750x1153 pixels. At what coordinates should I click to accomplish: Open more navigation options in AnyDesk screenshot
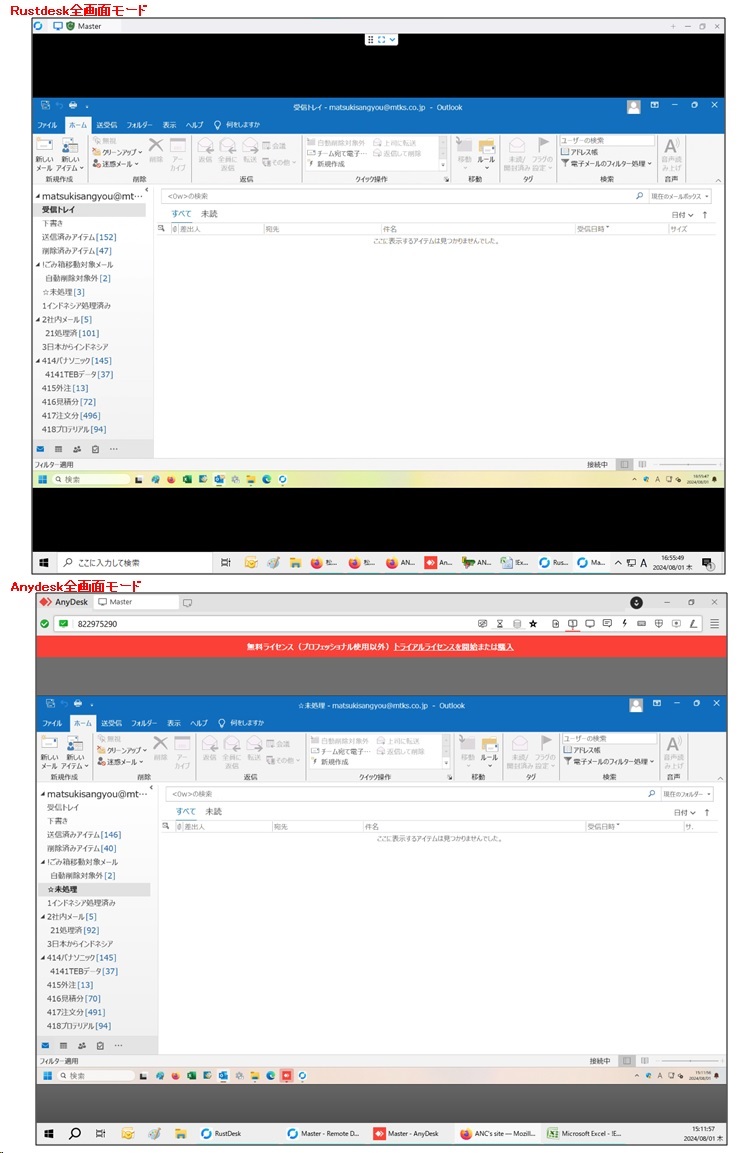coord(118,1045)
